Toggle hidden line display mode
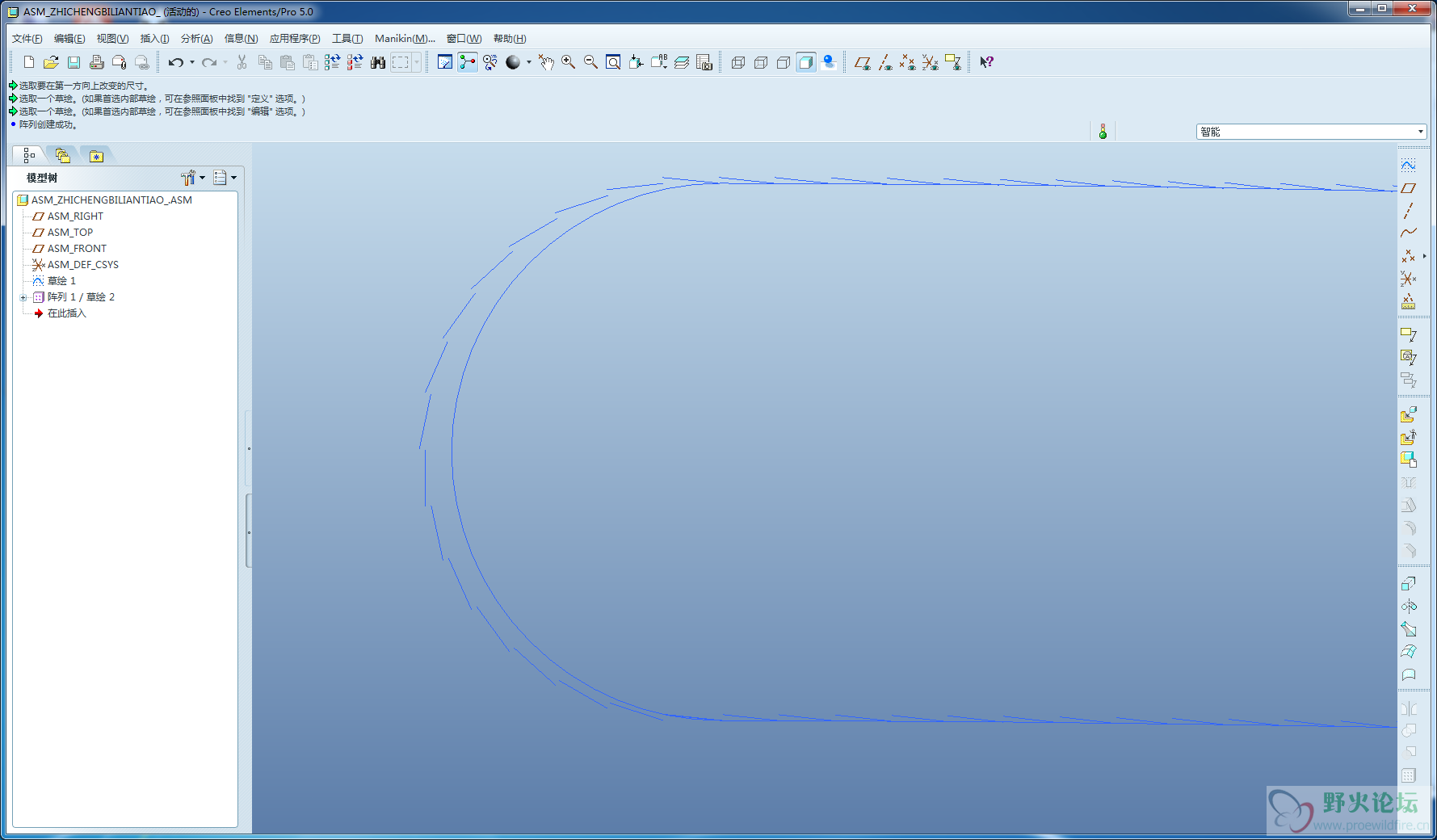Image resolution: width=1437 pixels, height=840 pixels. click(x=761, y=62)
